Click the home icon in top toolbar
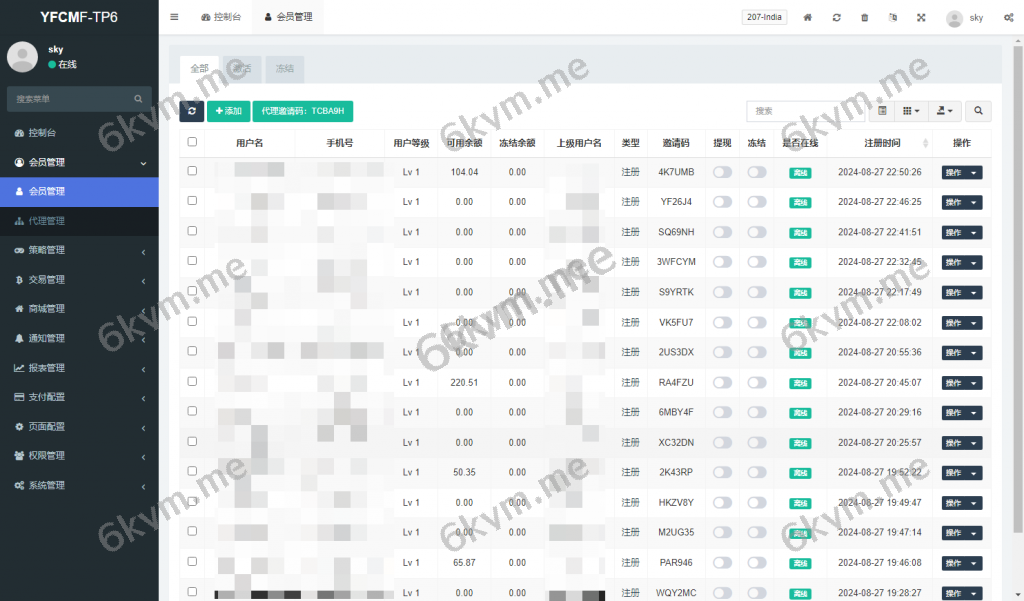The image size is (1024, 601). [807, 17]
